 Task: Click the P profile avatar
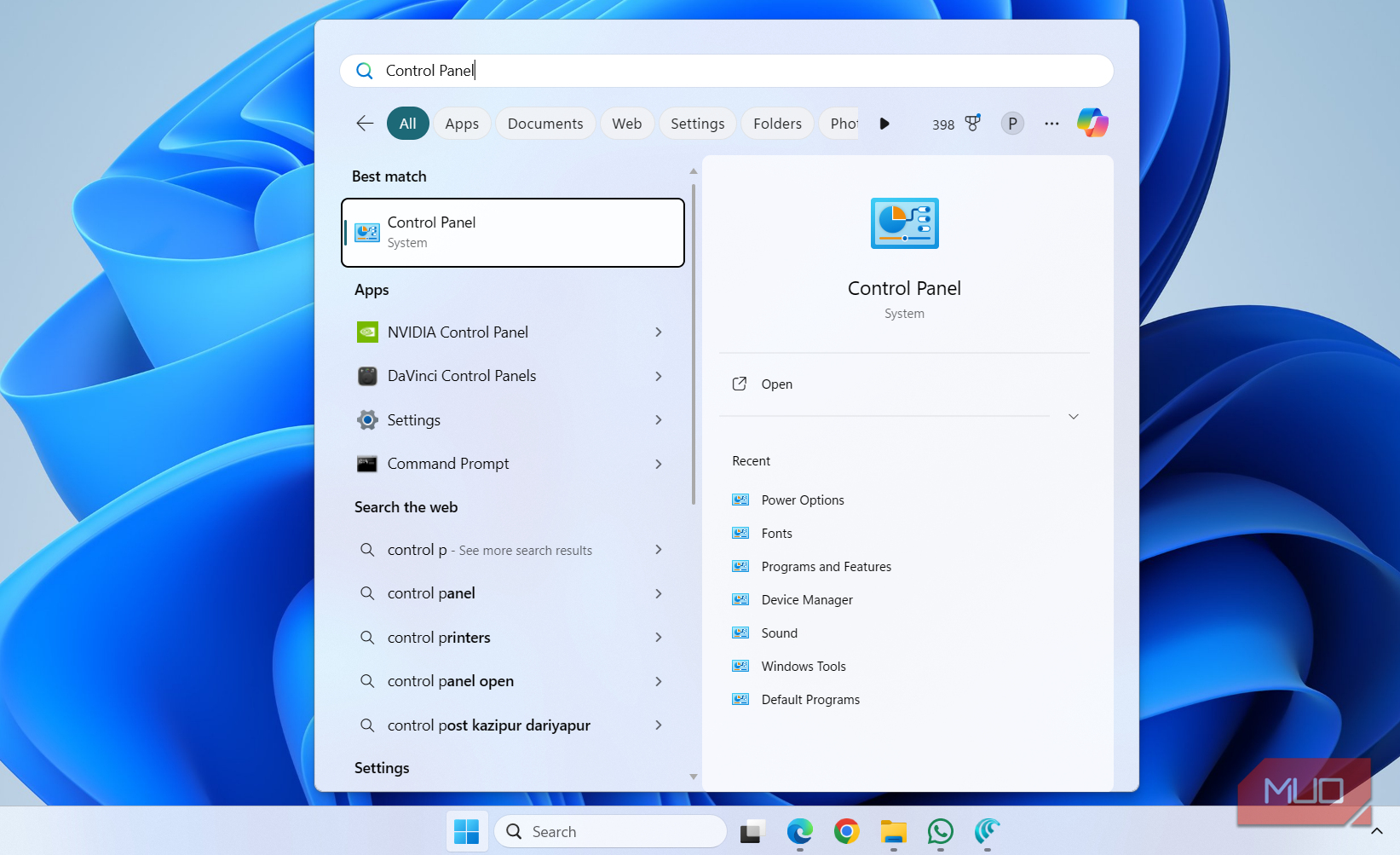tap(1012, 124)
